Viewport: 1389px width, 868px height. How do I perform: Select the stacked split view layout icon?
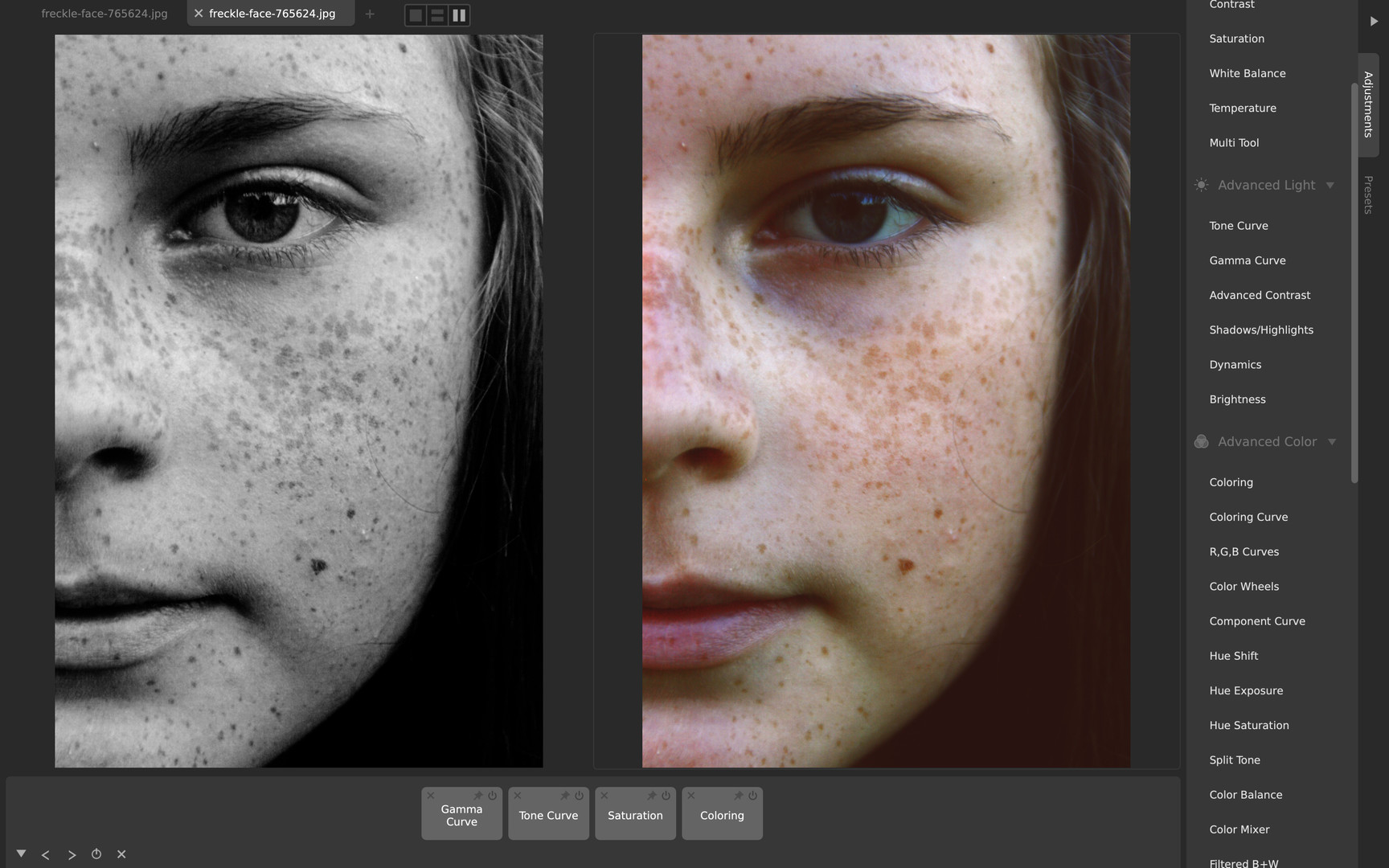(437, 15)
